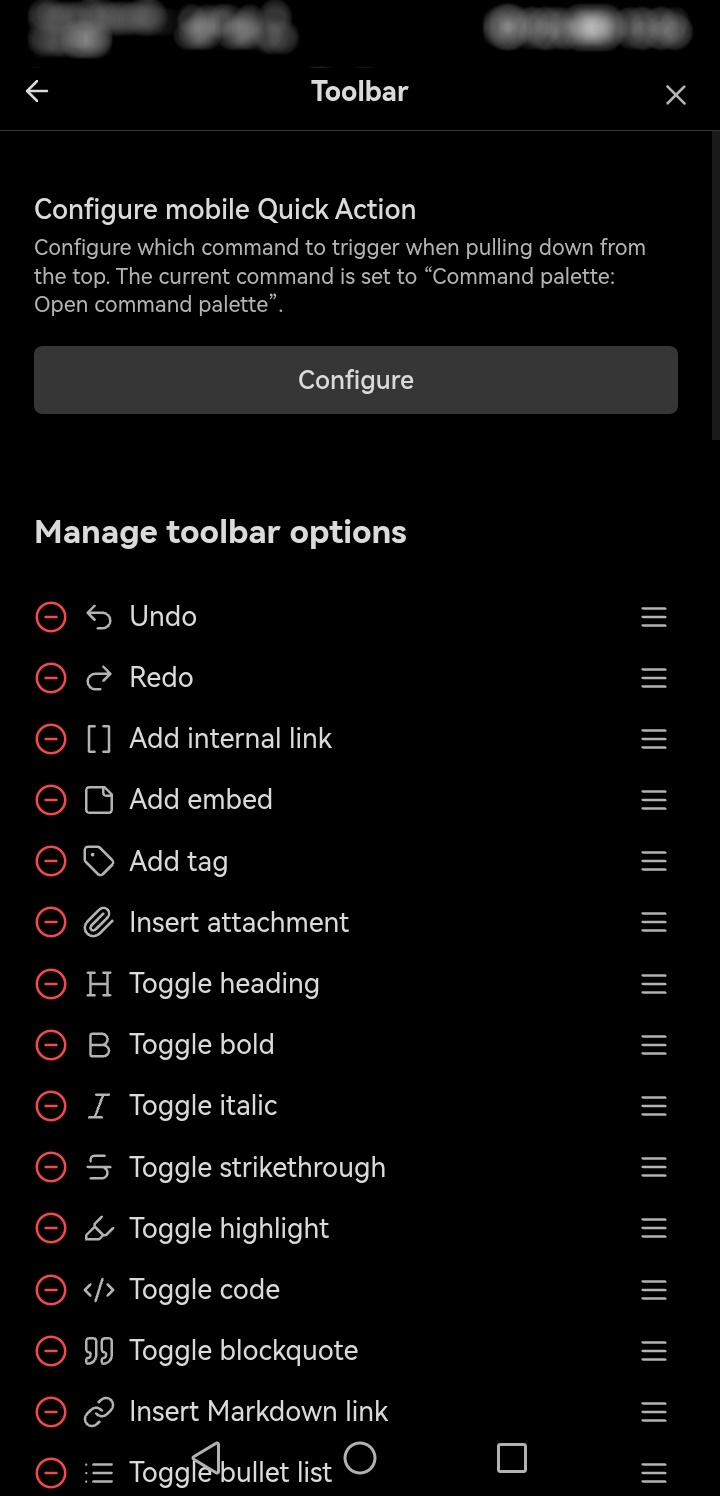Remove Add tag via the red minus
Image resolution: width=720 pixels, height=1496 pixels.
pyautogui.click(x=51, y=861)
